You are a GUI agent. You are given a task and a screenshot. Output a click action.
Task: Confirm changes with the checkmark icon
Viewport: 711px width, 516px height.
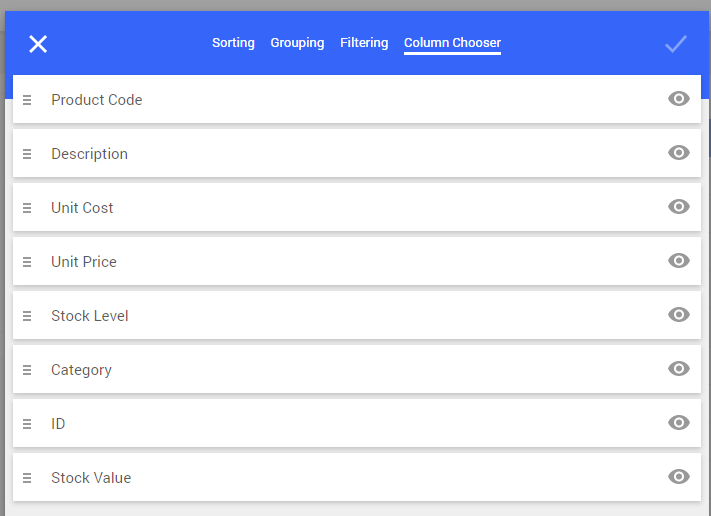(x=676, y=44)
